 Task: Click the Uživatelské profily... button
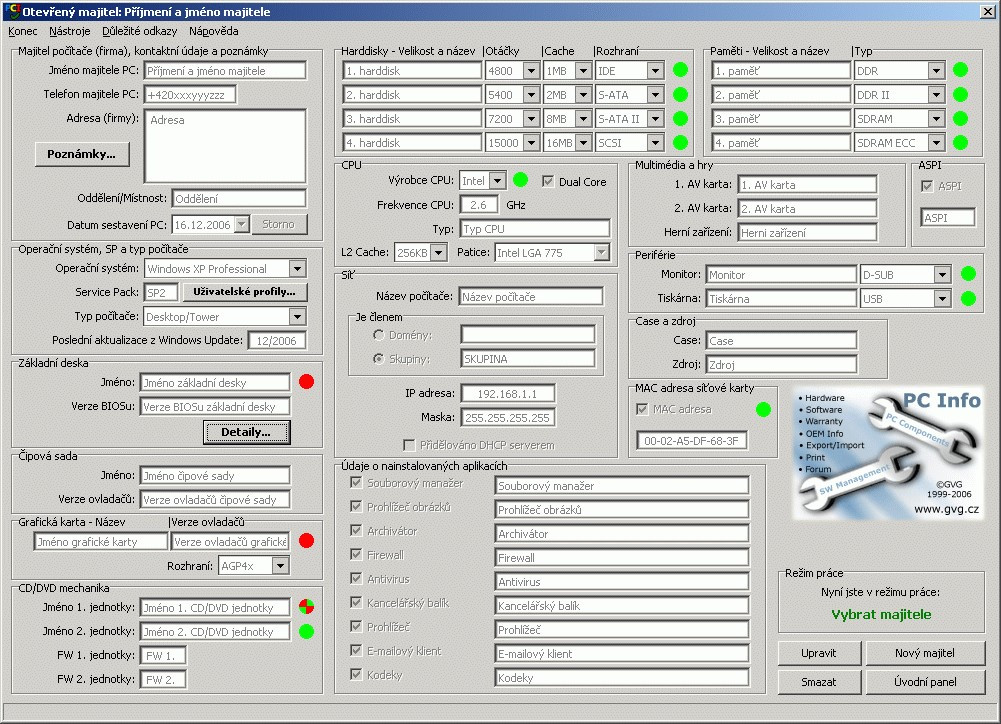pyautogui.click(x=245, y=292)
